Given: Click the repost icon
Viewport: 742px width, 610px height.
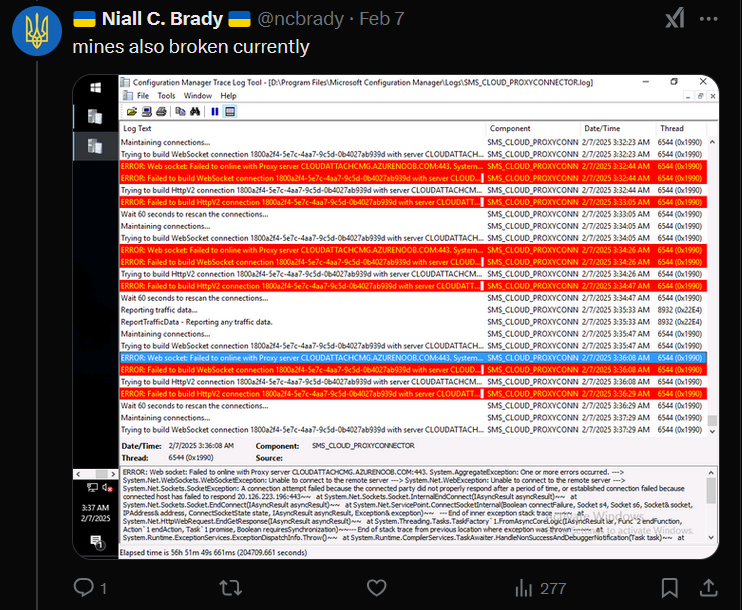Looking at the screenshot, I should (x=231, y=588).
